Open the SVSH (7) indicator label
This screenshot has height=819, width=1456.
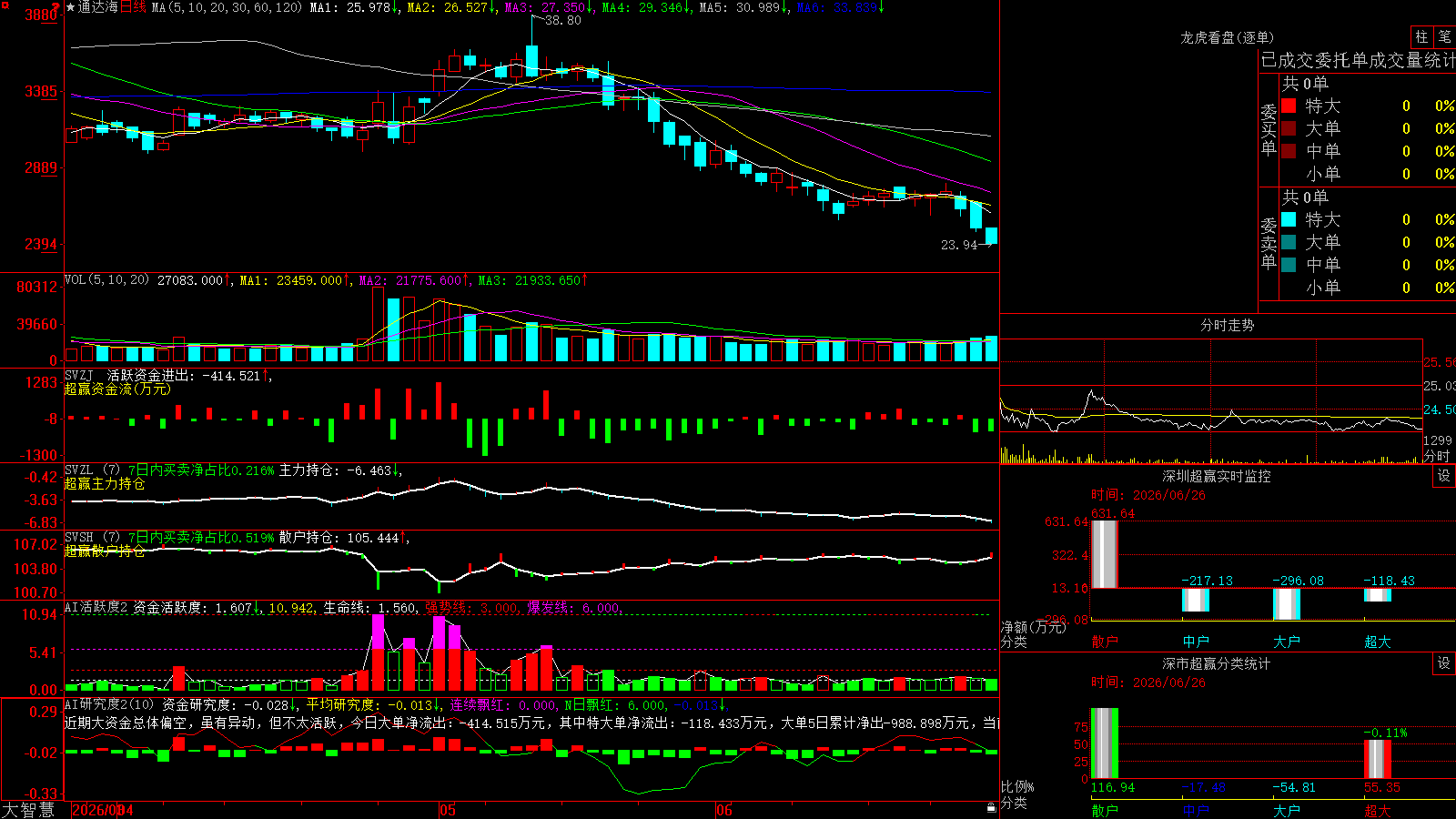tap(92, 538)
